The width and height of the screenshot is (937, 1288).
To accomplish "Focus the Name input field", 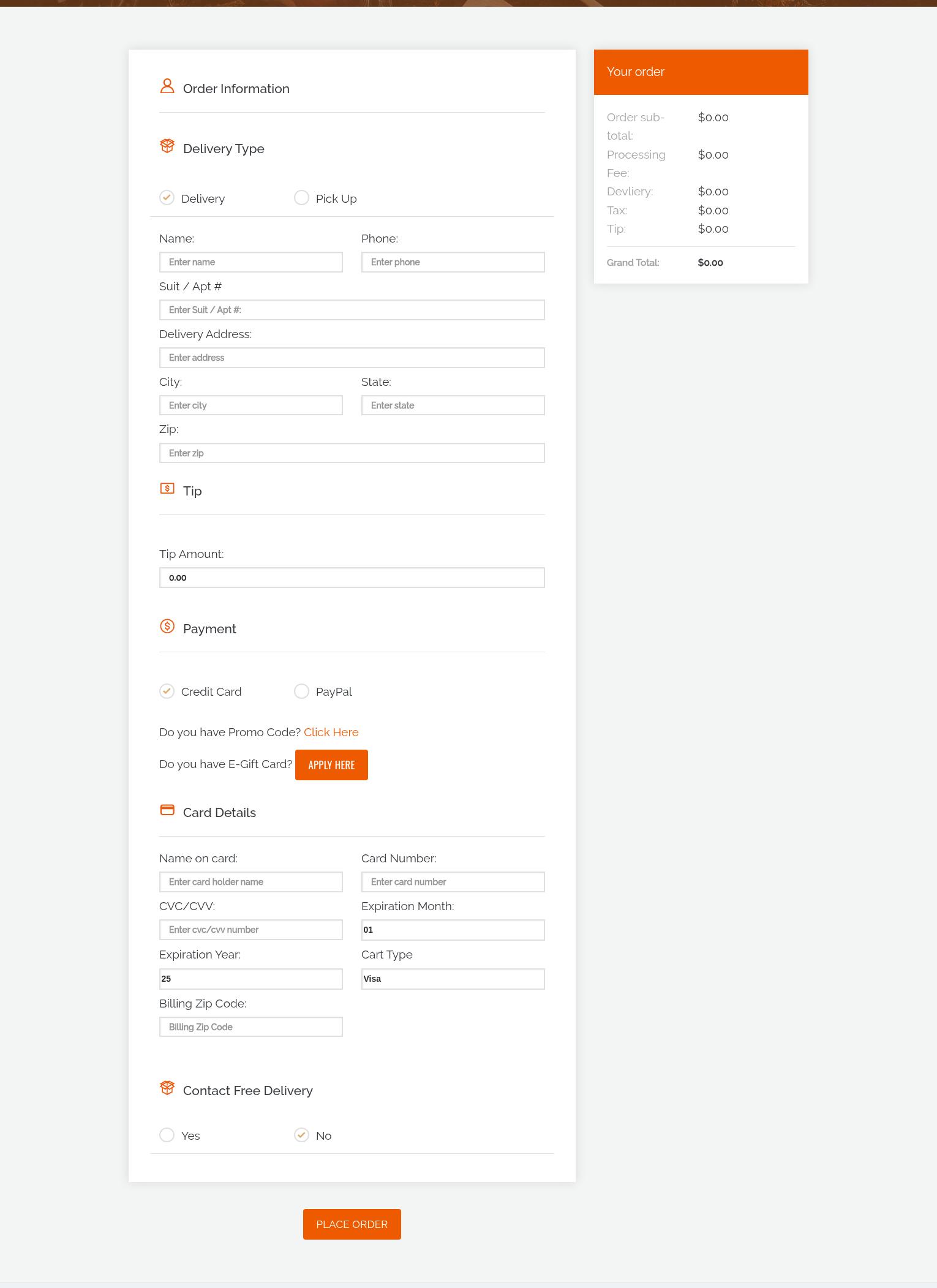I will coord(251,262).
